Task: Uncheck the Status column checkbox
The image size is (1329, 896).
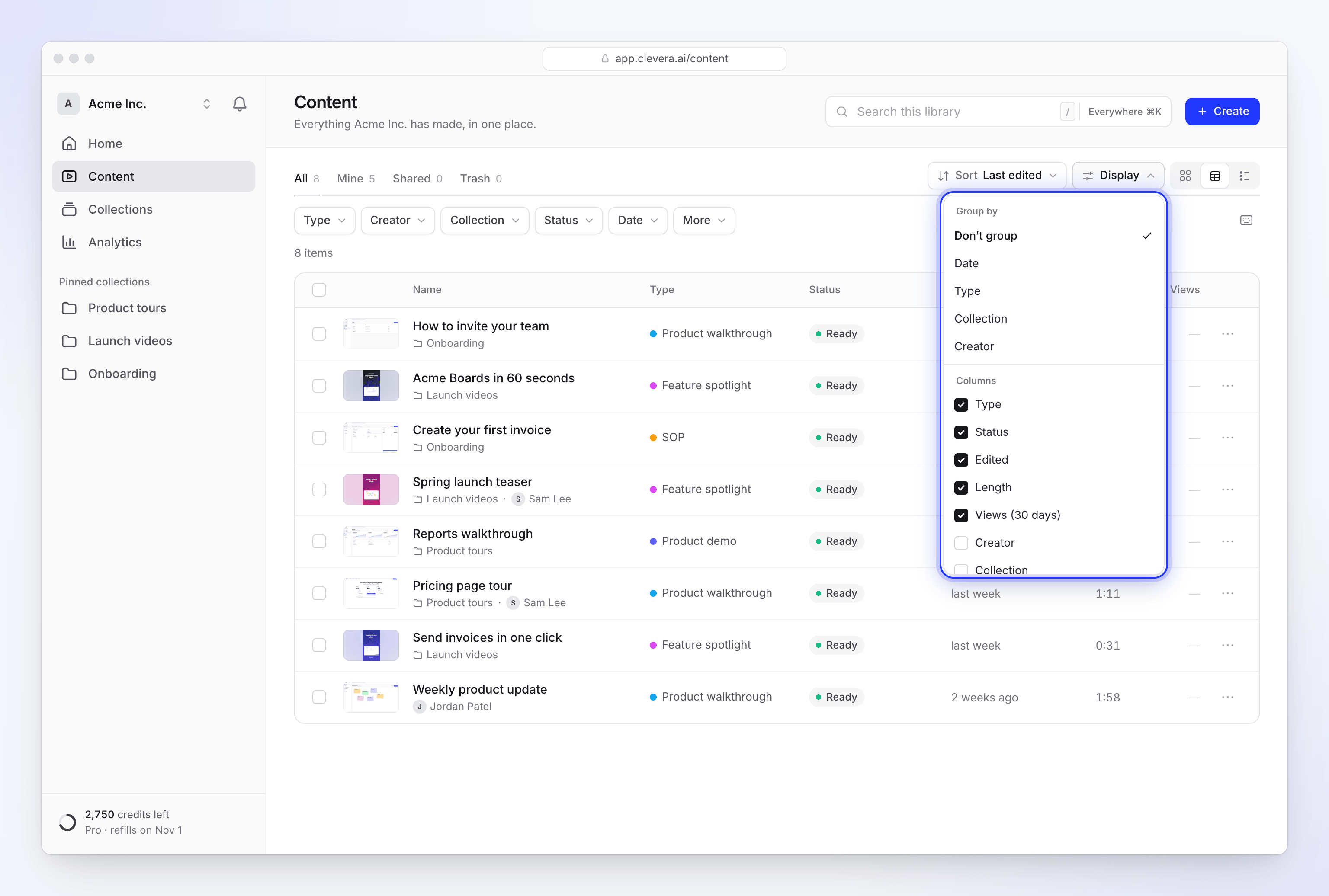Action: point(961,432)
